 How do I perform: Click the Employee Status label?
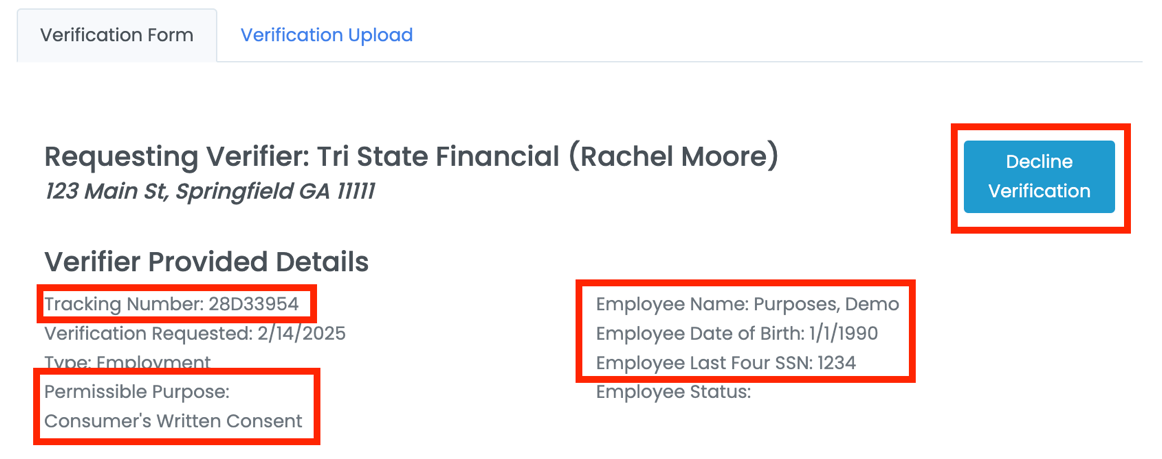pos(673,392)
